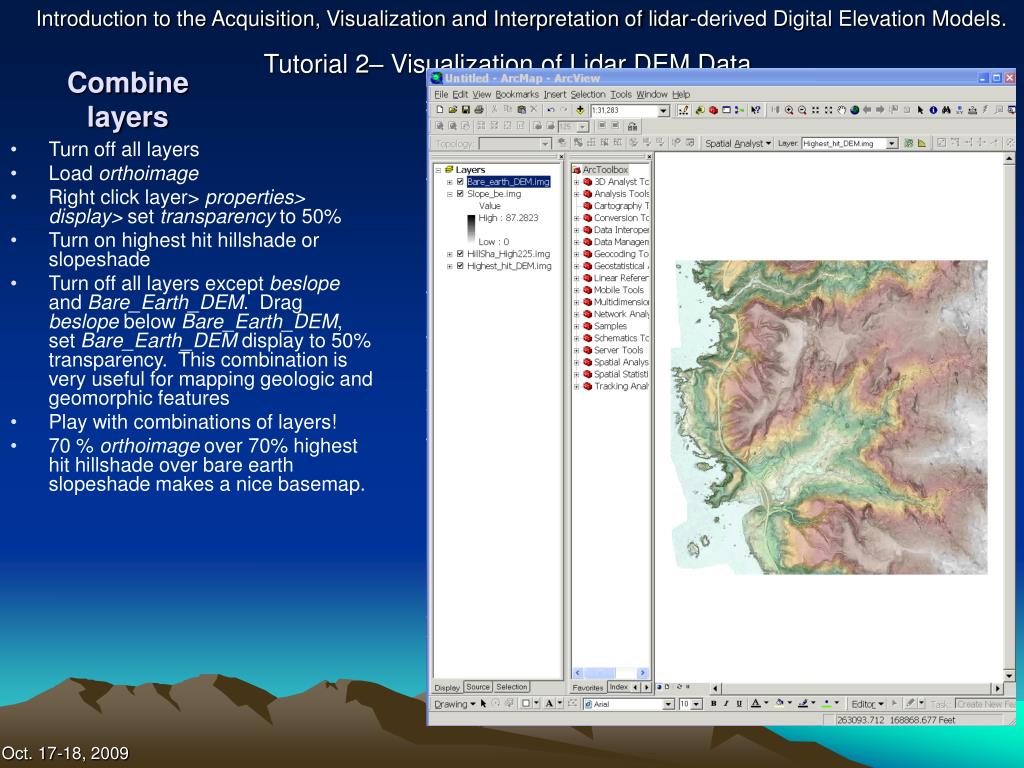The height and width of the screenshot is (768, 1024).
Task: Go back to previous extent arrow
Action: (x=867, y=110)
